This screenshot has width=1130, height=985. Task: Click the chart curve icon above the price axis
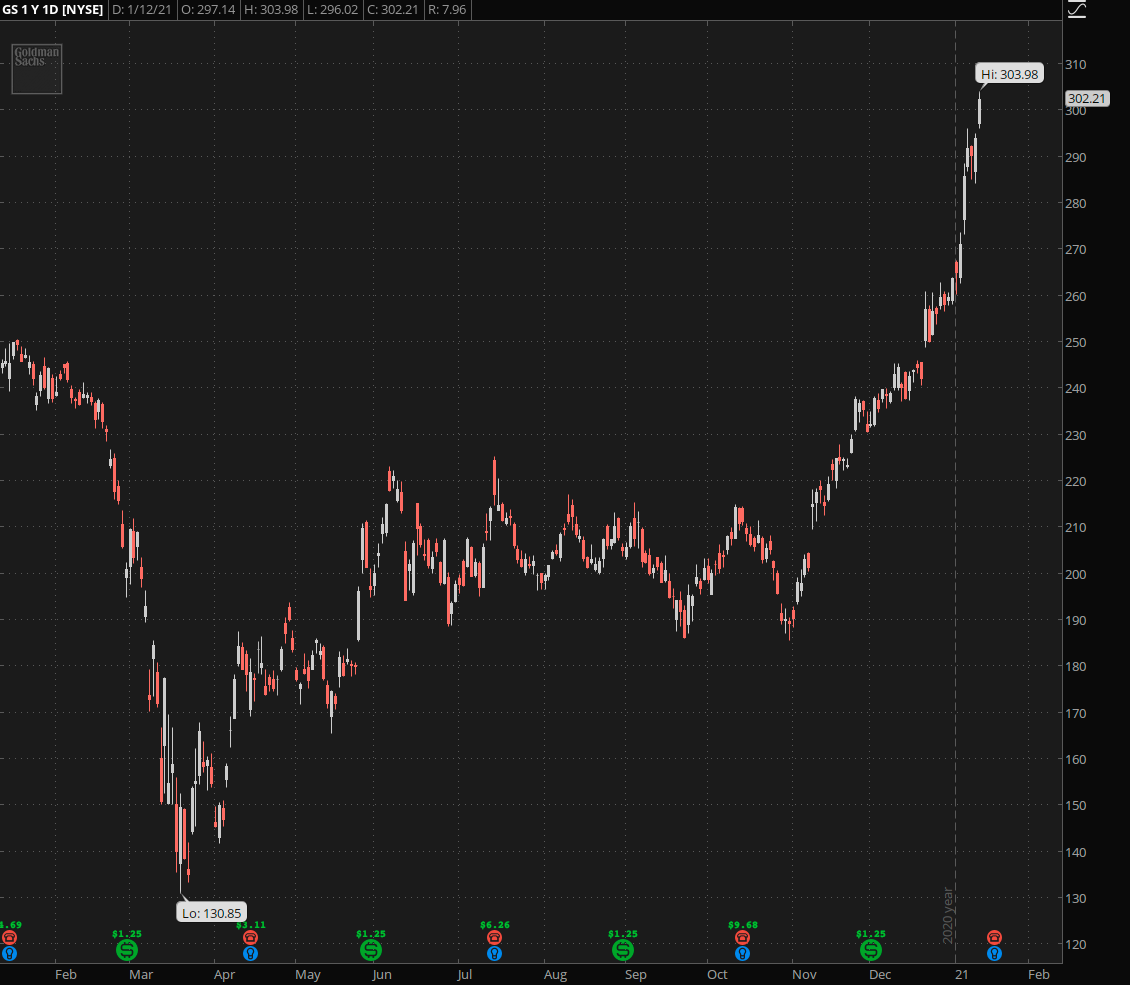[1076, 10]
